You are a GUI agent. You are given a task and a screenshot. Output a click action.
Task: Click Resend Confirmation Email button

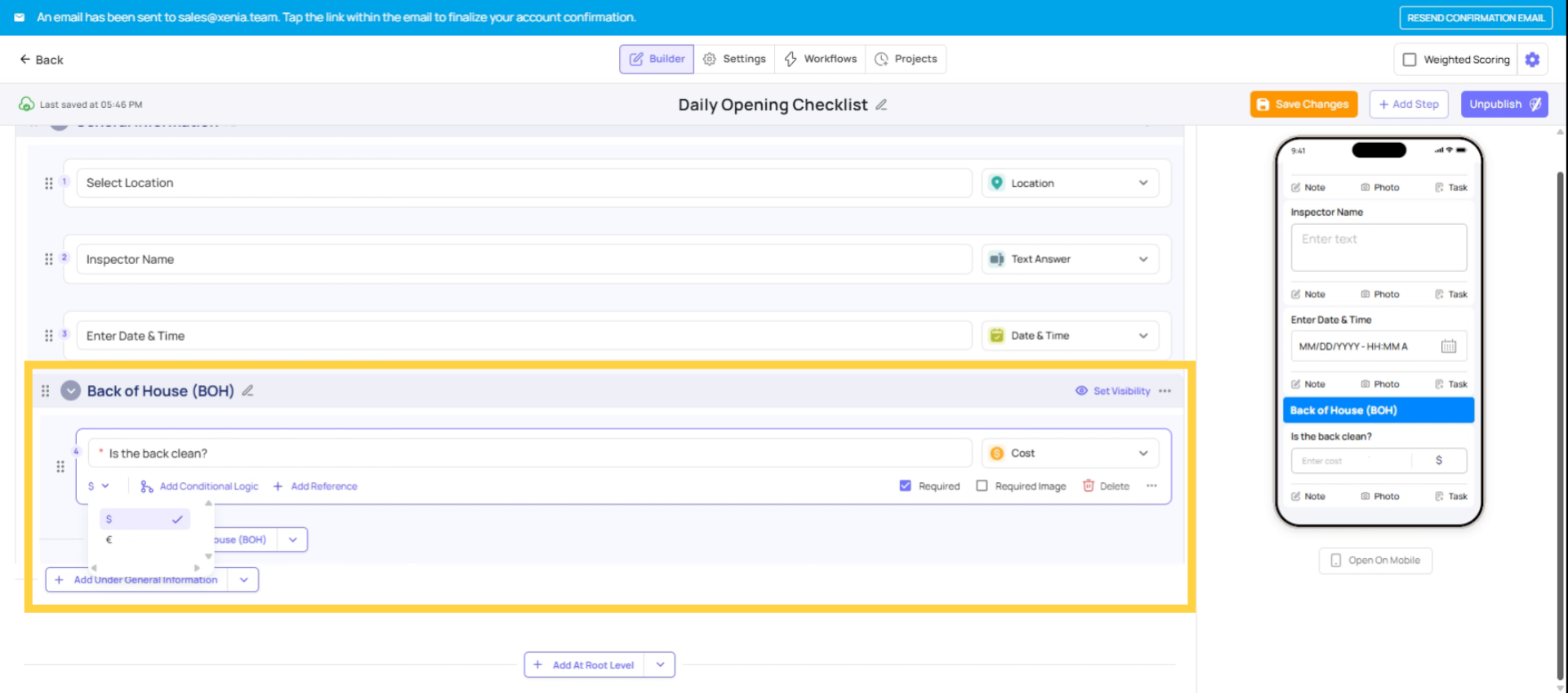1475,18
